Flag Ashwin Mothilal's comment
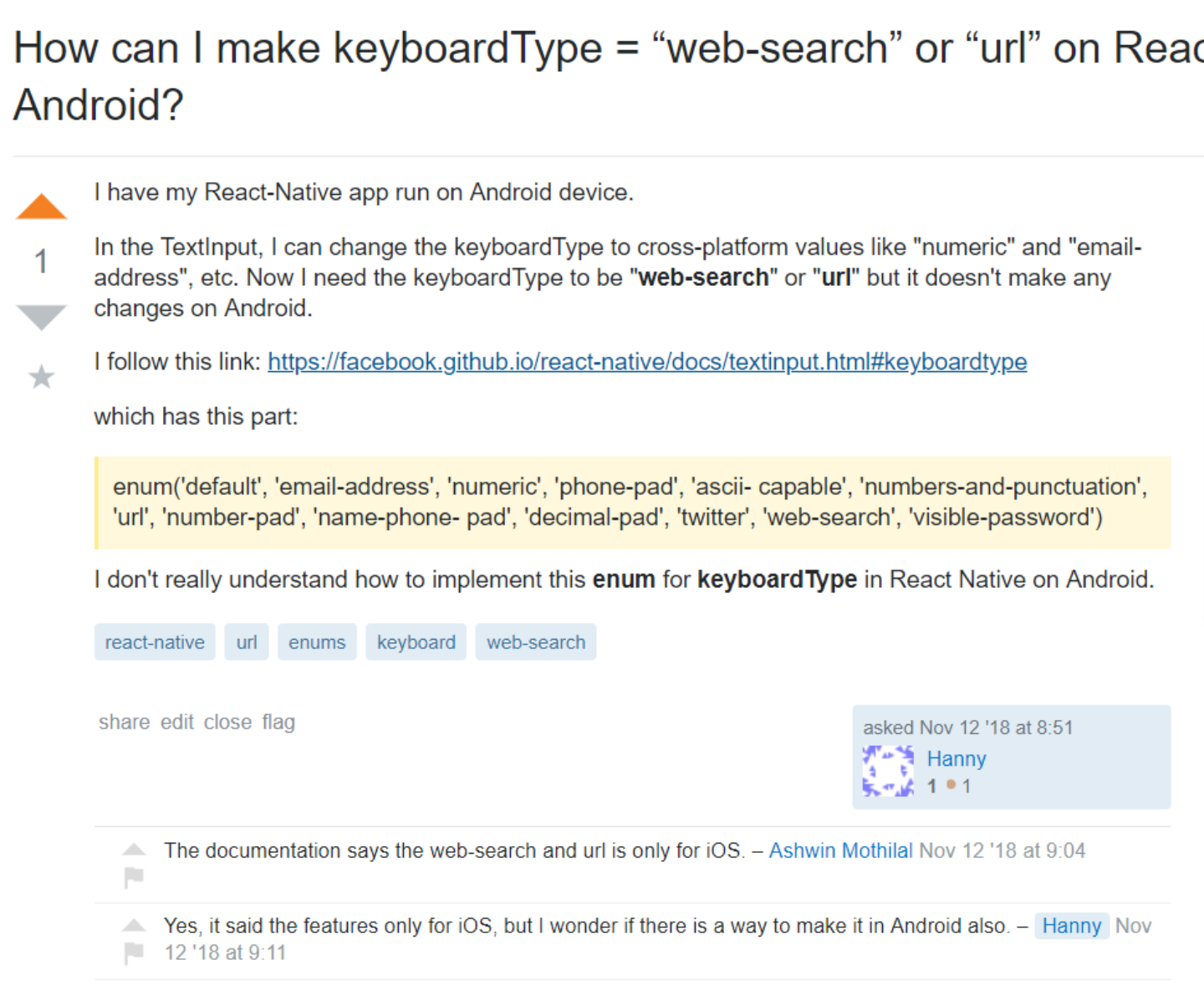Screen dimensions: 1204x985 (134, 876)
